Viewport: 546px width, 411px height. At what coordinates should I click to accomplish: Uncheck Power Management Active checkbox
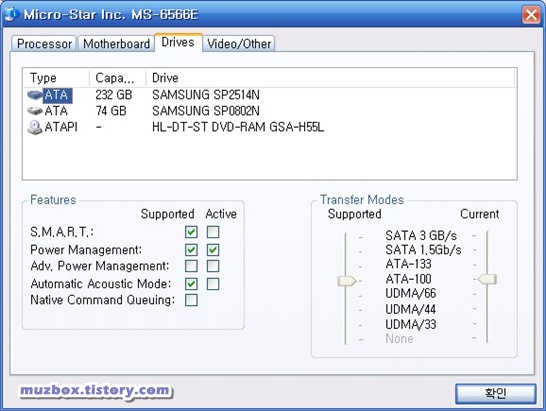click(x=213, y=250)
